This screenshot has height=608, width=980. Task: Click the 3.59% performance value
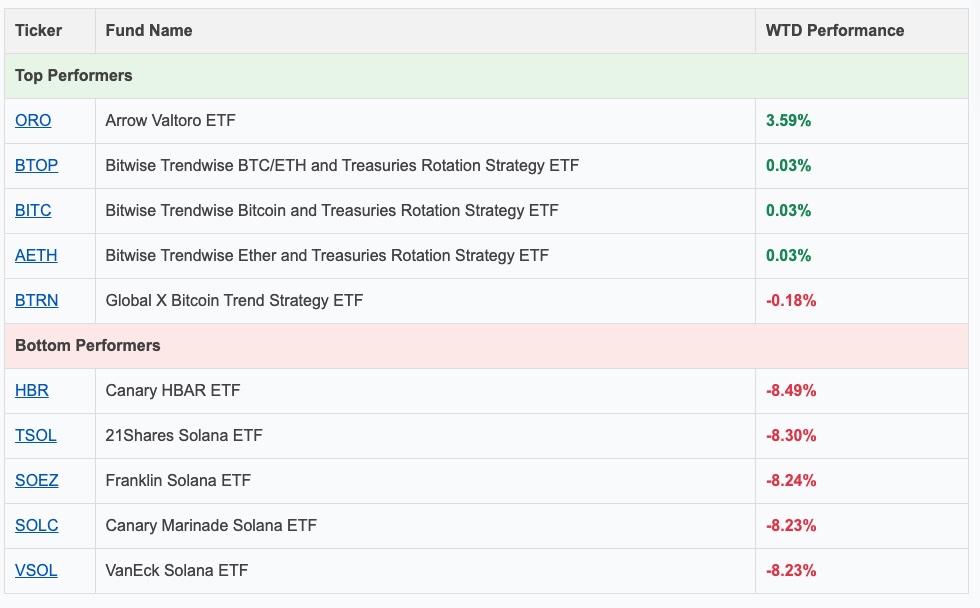pyautogui.click(x=788, y=120)
